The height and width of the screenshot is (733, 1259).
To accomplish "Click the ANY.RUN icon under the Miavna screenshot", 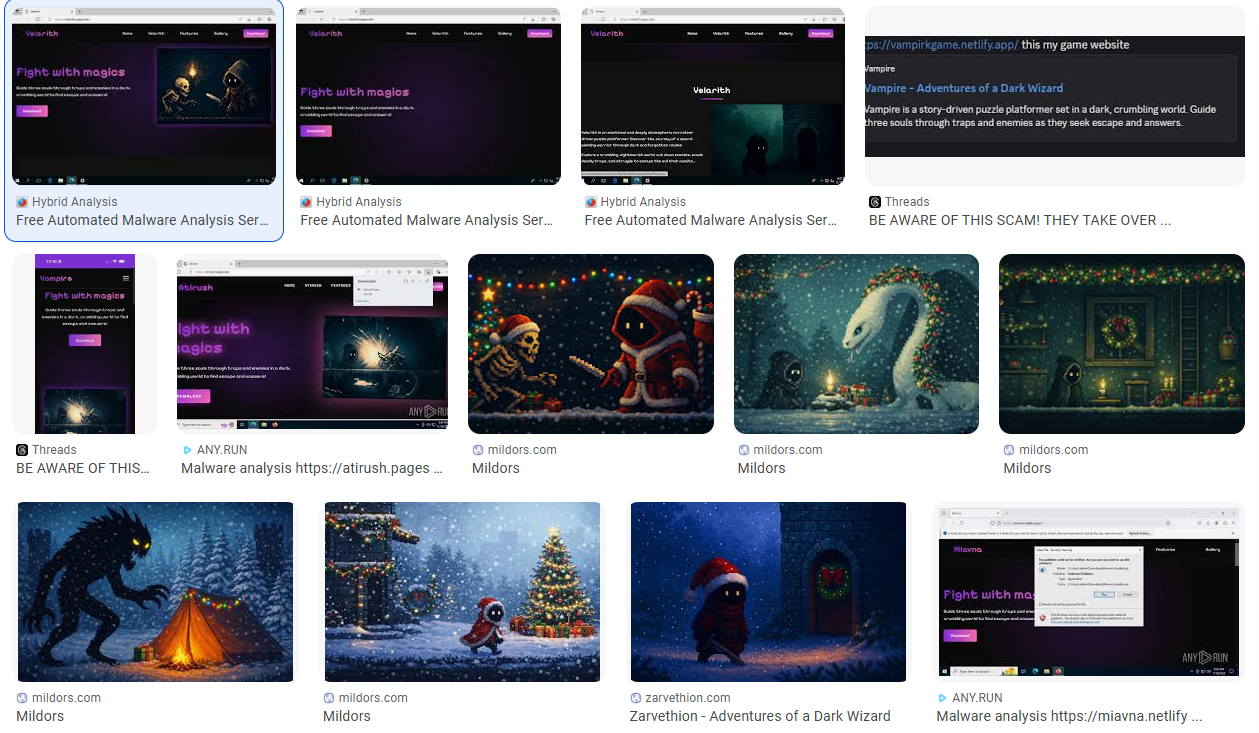I will (x=942, y=698).
